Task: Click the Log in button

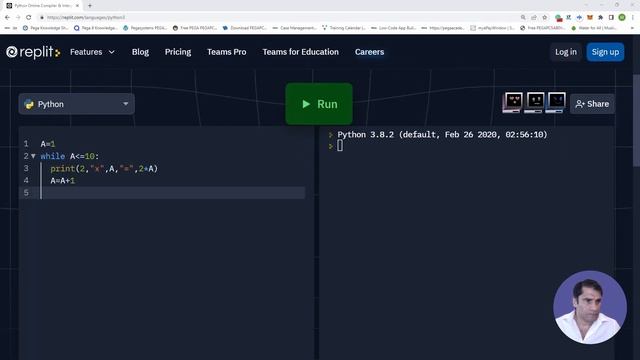Action: [x=566, y=52]
